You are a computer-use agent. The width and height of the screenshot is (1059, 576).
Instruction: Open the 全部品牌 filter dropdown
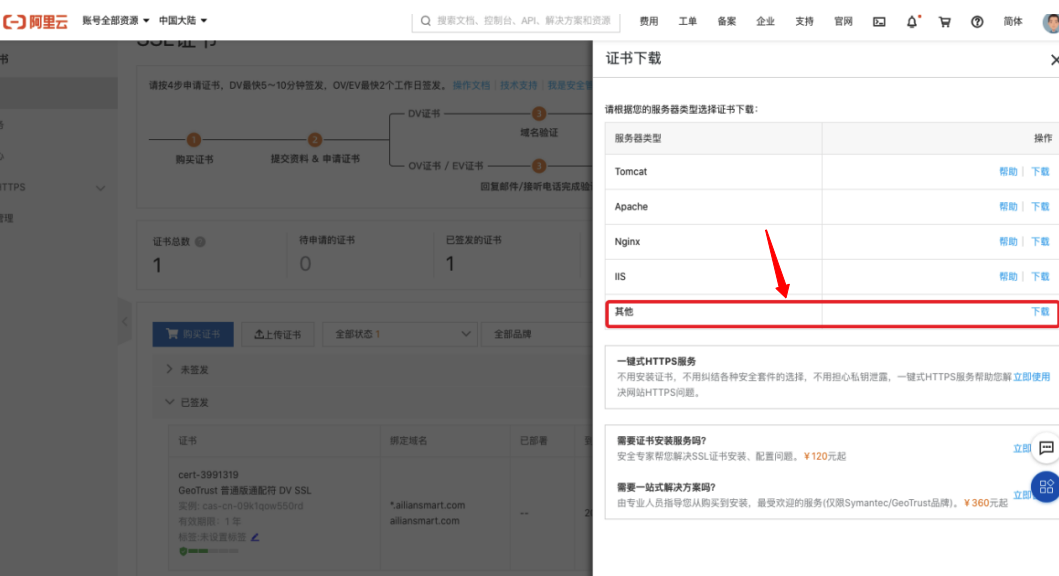click(537, 334)
